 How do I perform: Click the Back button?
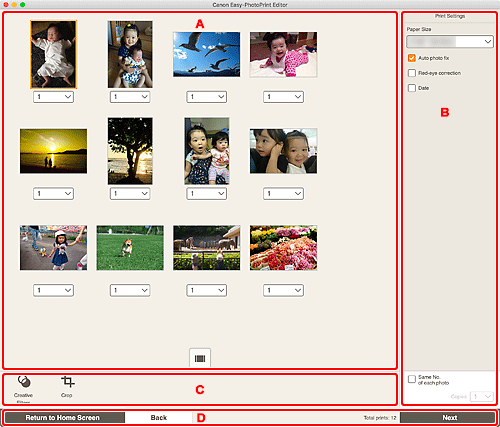(159, 418)
